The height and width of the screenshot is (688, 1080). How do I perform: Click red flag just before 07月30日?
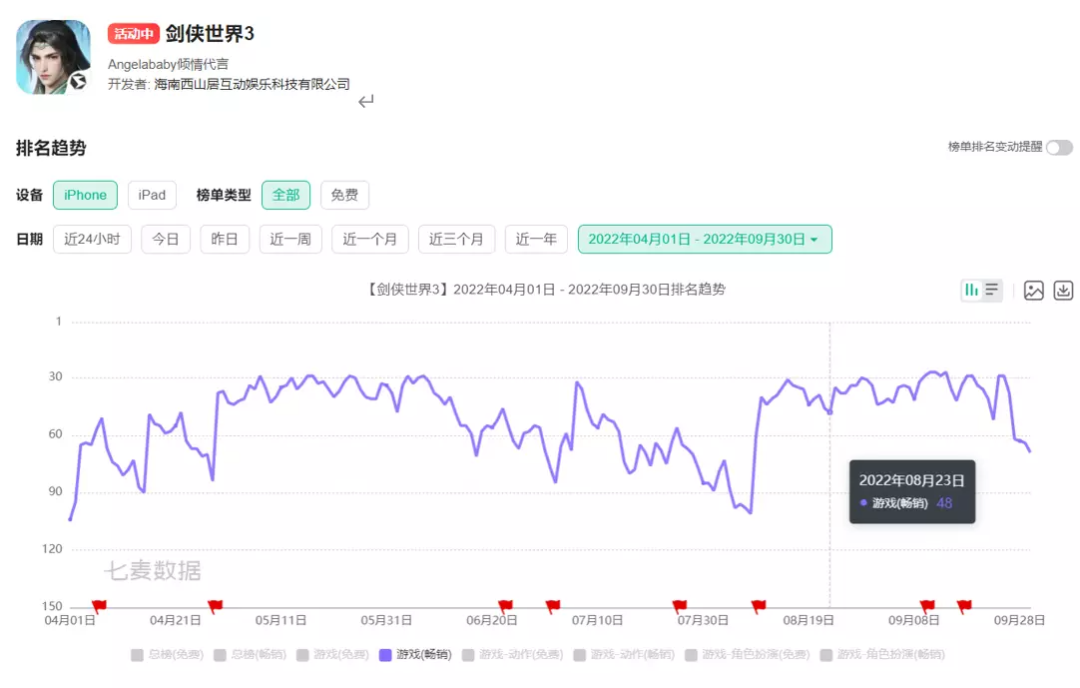679,606
